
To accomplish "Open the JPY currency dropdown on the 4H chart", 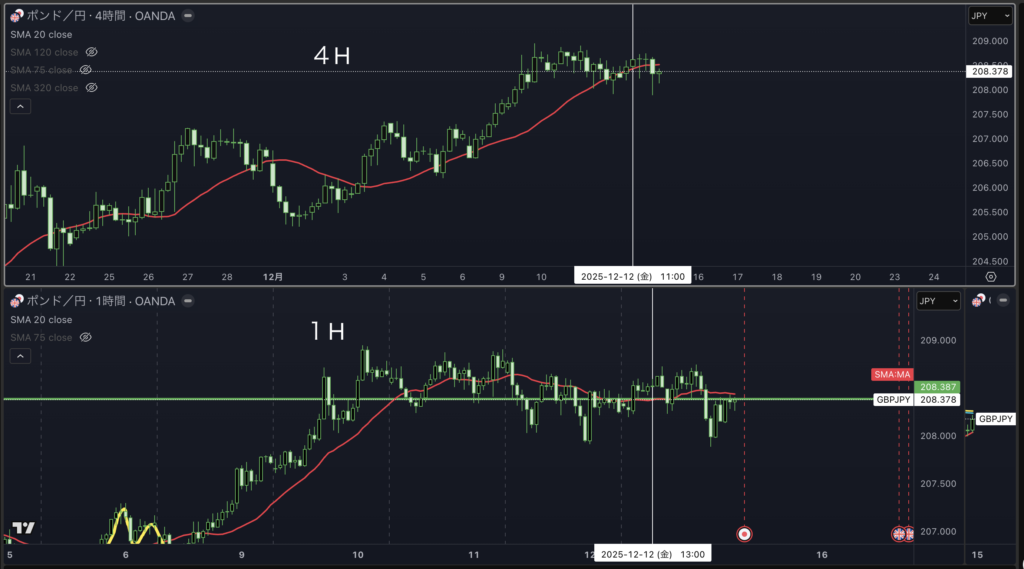I will (x=989, y=16).
